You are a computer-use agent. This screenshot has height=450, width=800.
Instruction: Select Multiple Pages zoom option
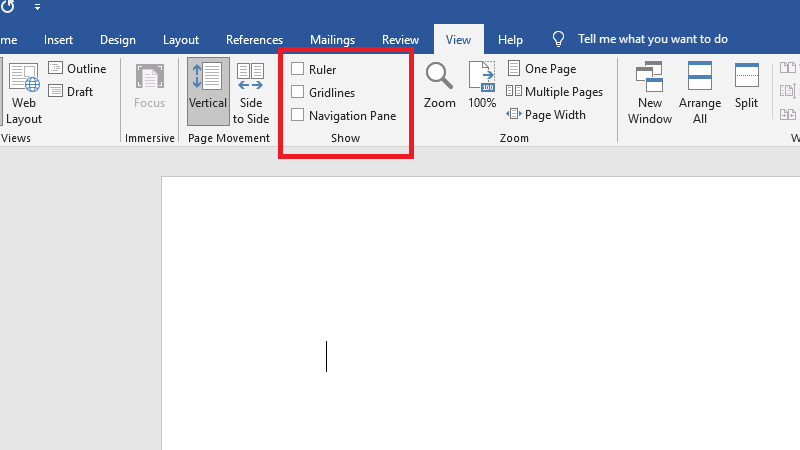[554, 92]
